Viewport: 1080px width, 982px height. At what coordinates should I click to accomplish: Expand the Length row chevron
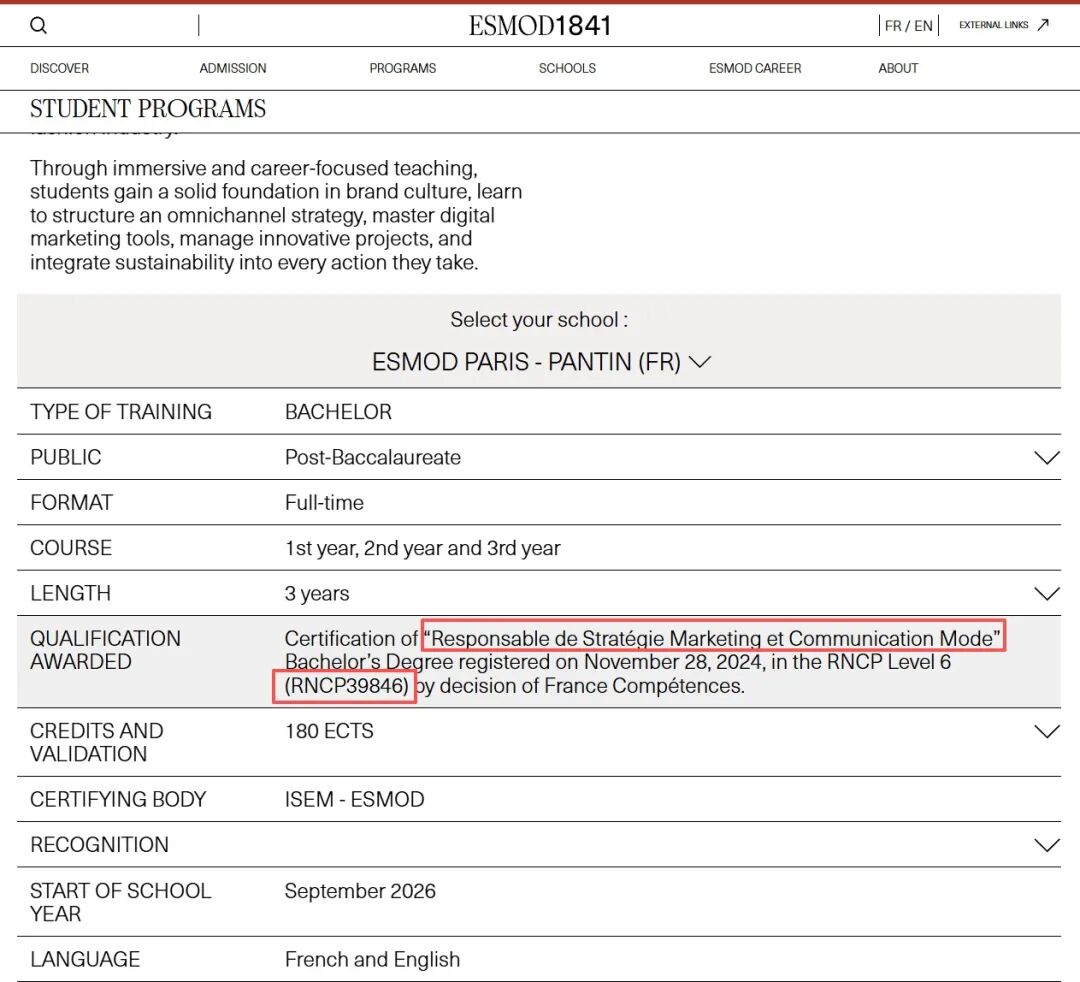1046,593
